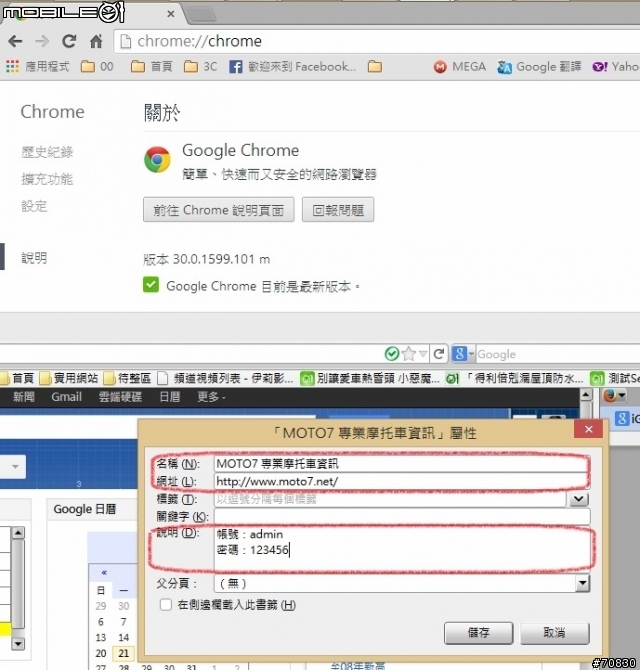The image size is (640, 671).
Task: Click the left panel scroll-up arrow
Action: point(18,533)
